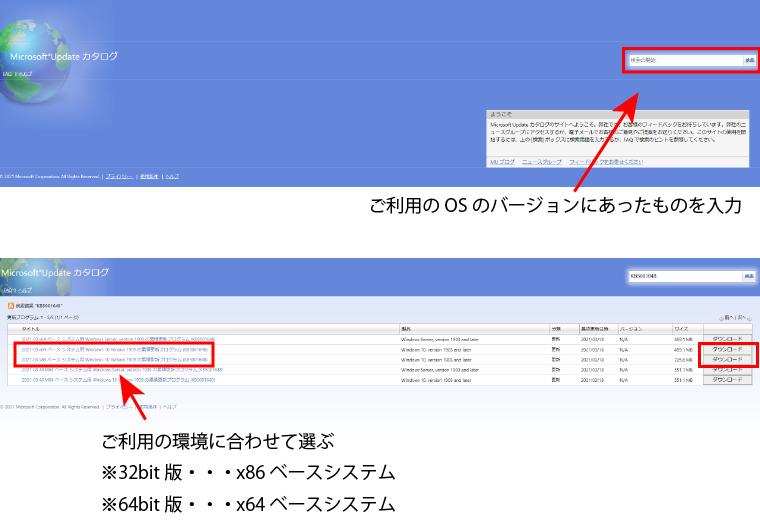
Task: Click the ようこそ heading of the welcome box
Action: tap(501, 114)
